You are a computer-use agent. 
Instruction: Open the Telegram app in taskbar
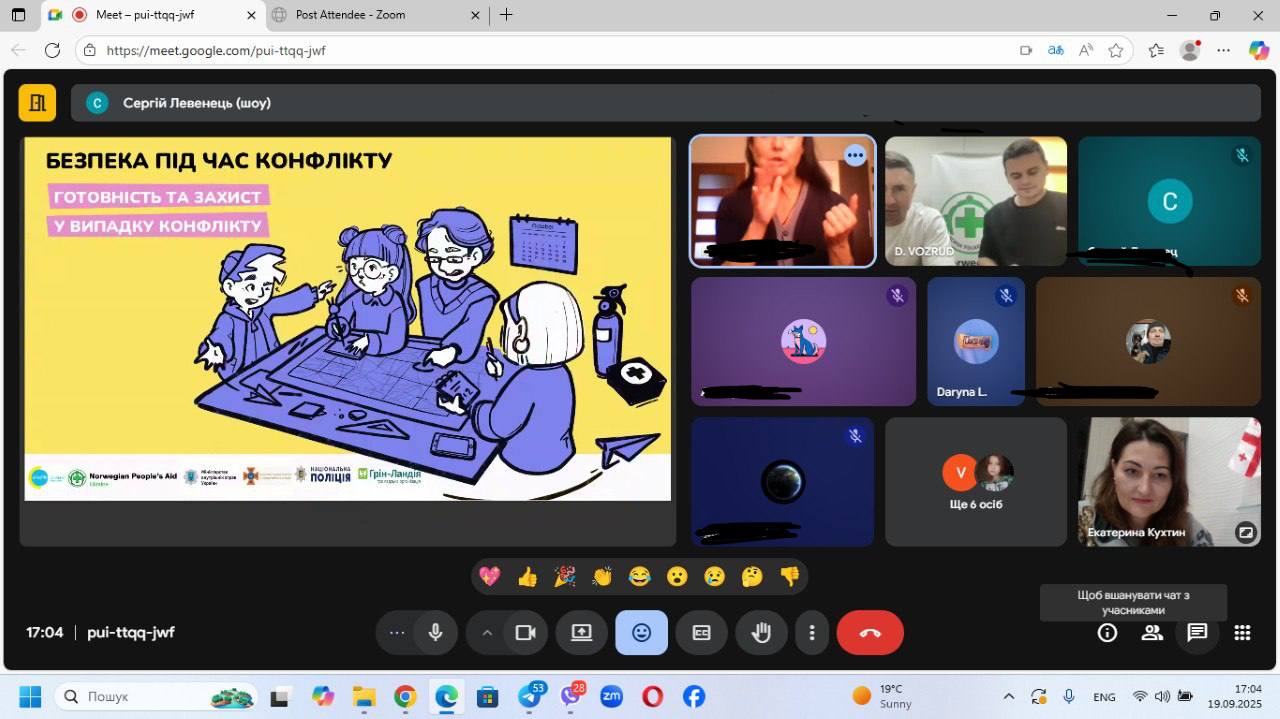tap(530, 697)
